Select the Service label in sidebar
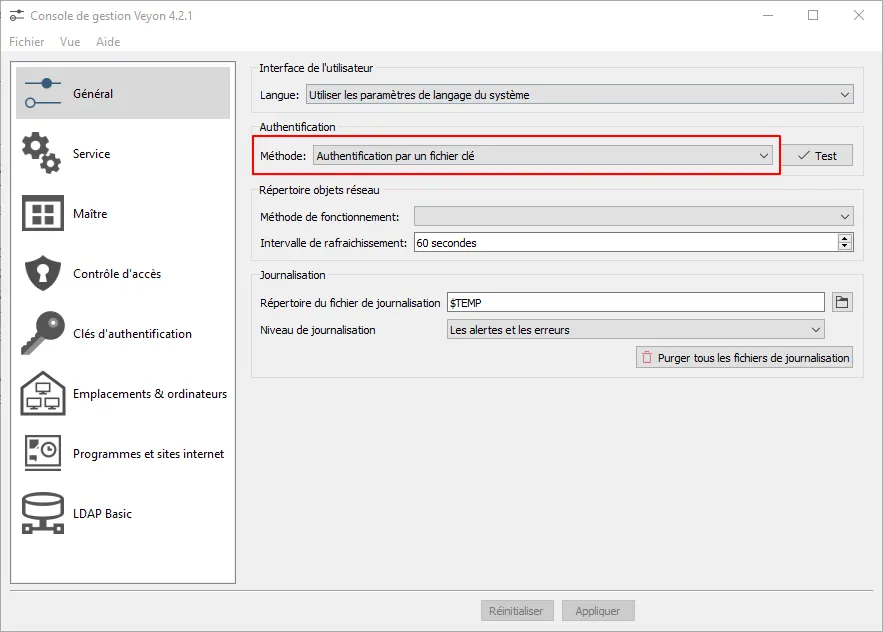The height and width of the screenshot is (632, 883). point(91,153)
